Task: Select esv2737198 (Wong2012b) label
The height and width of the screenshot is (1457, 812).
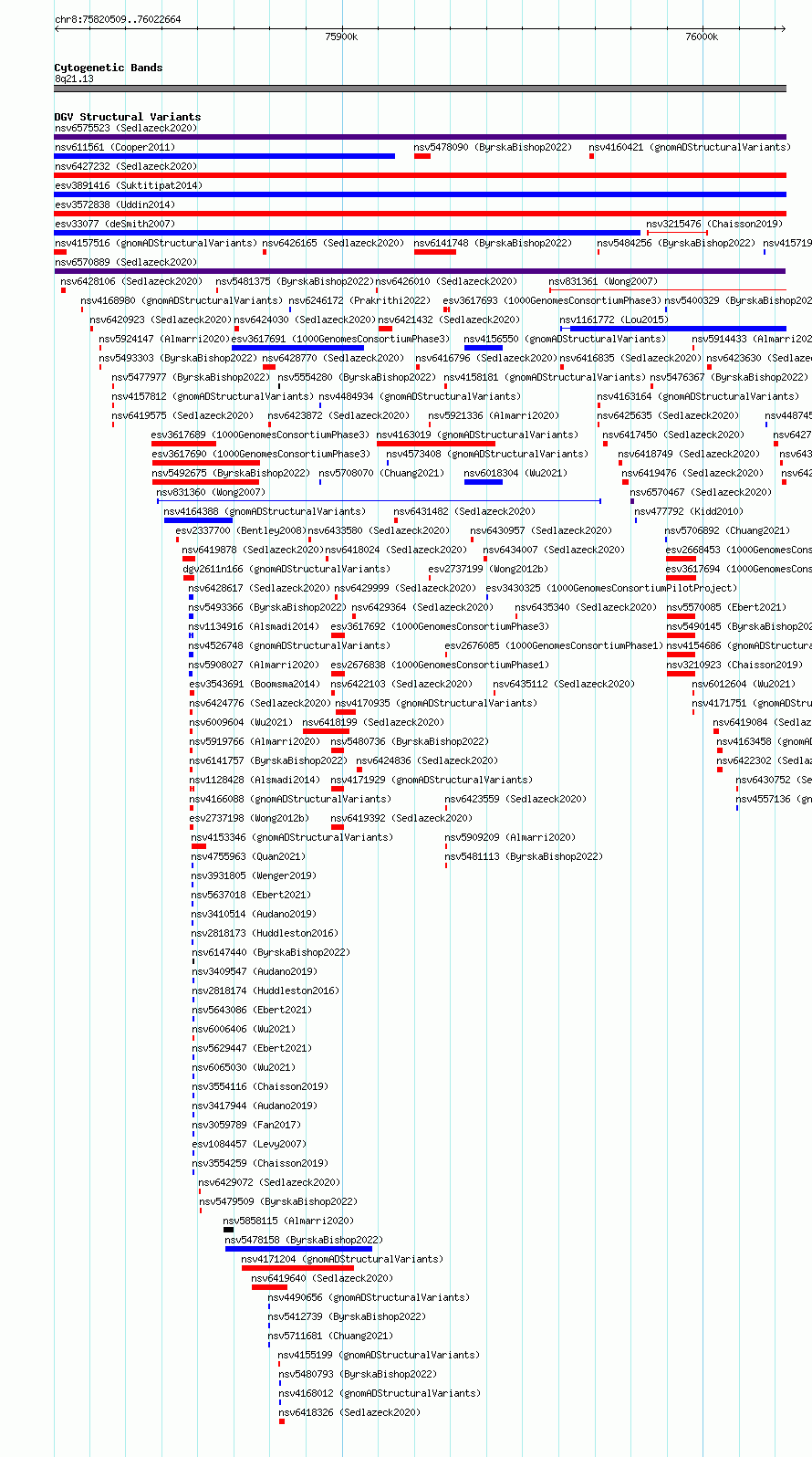Action: 249,818
